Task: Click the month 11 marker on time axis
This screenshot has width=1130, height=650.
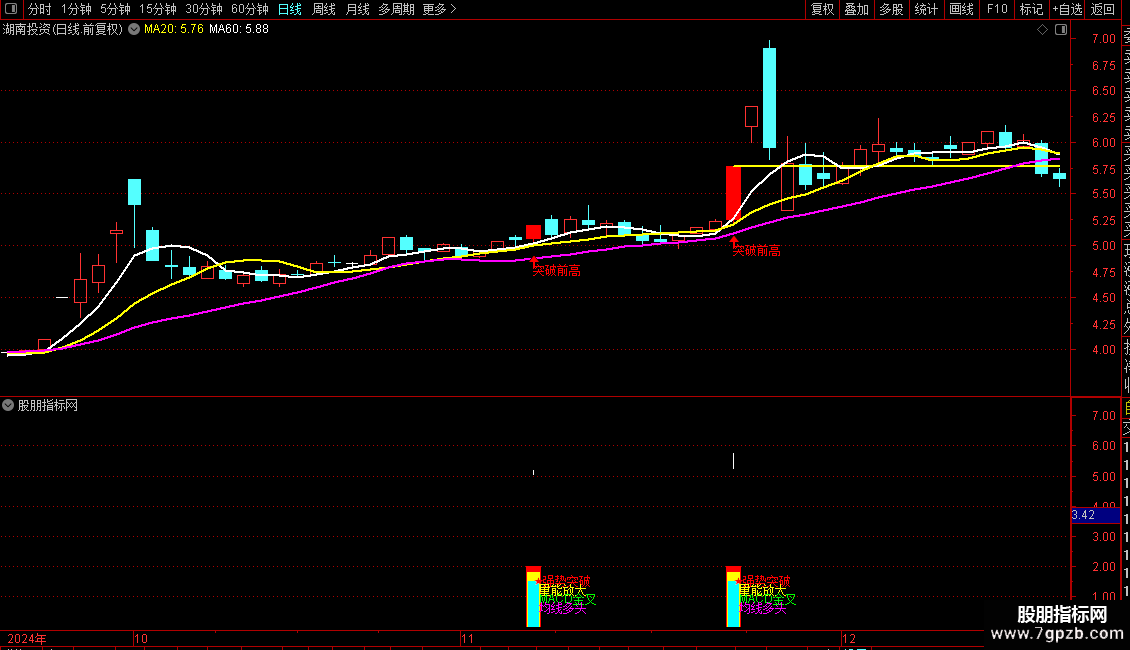Action: click(468, 639)
